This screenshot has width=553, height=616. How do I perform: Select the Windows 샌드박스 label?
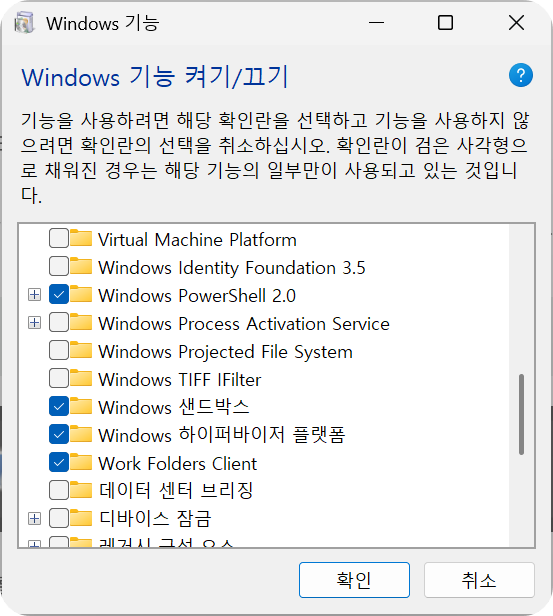coord(174,407)
